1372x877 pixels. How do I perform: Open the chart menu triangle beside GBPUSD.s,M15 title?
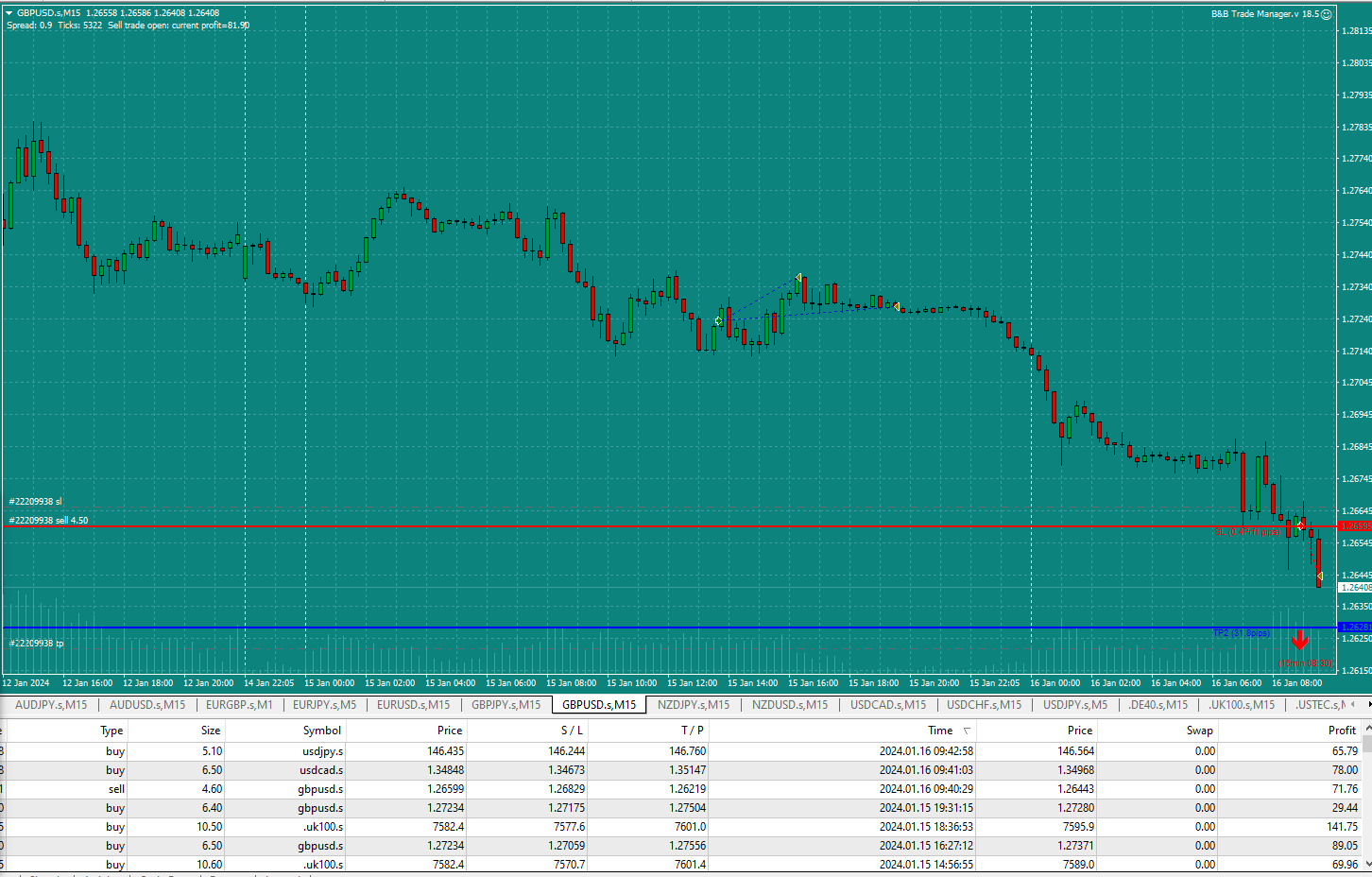9,13
